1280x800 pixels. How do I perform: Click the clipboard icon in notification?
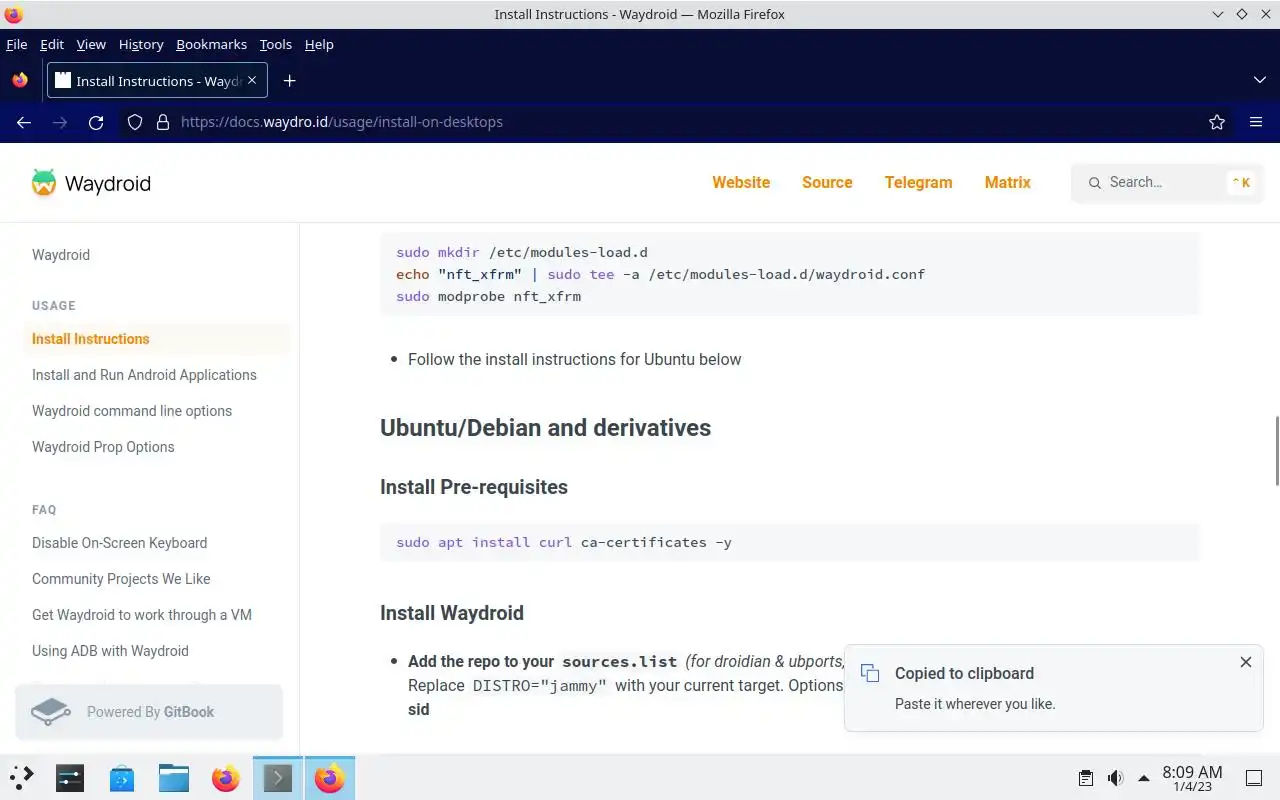pyautogui.click(x=870, y=673)
